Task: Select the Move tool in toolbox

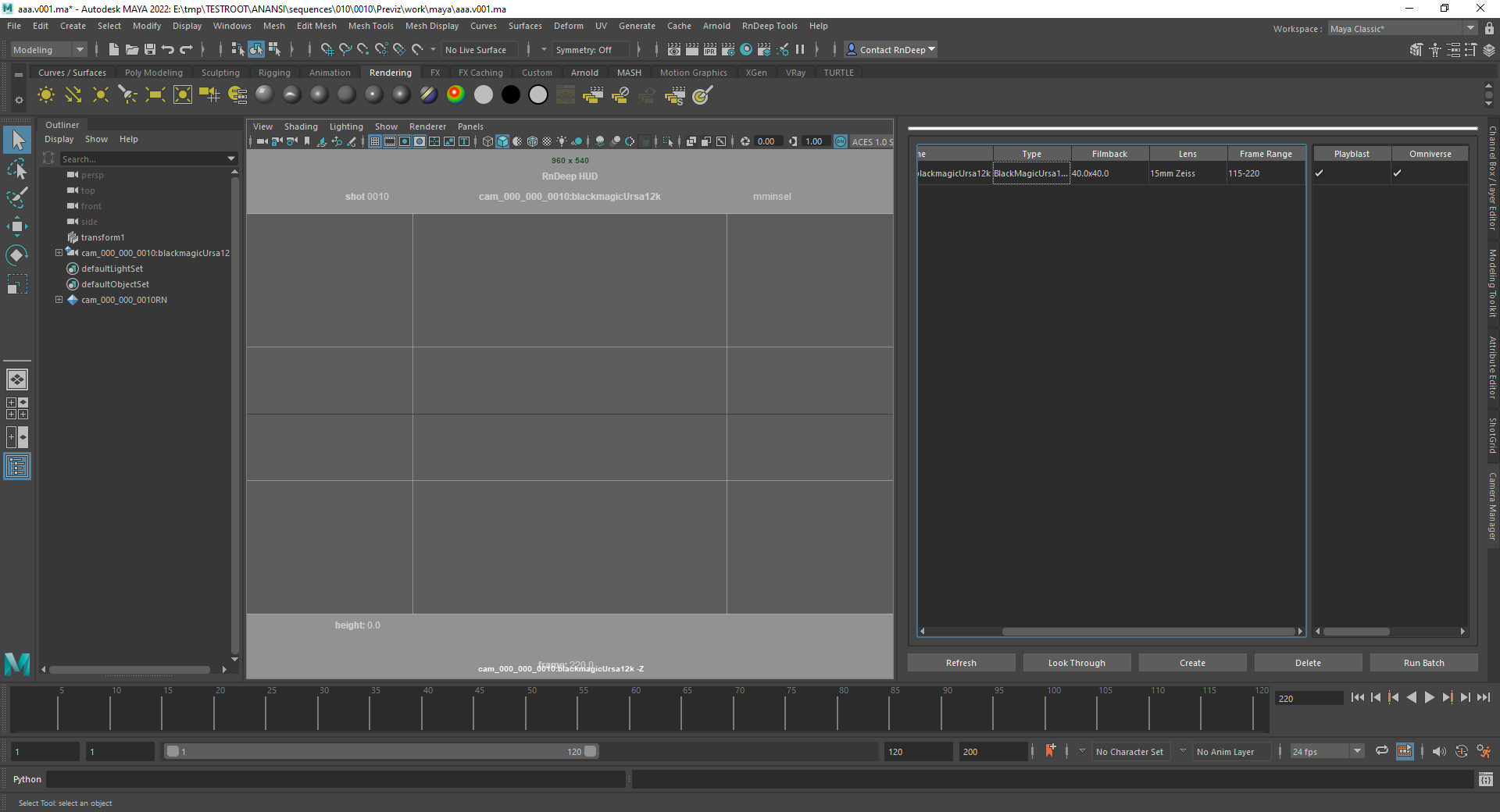Action: click(x=16, y=227)
